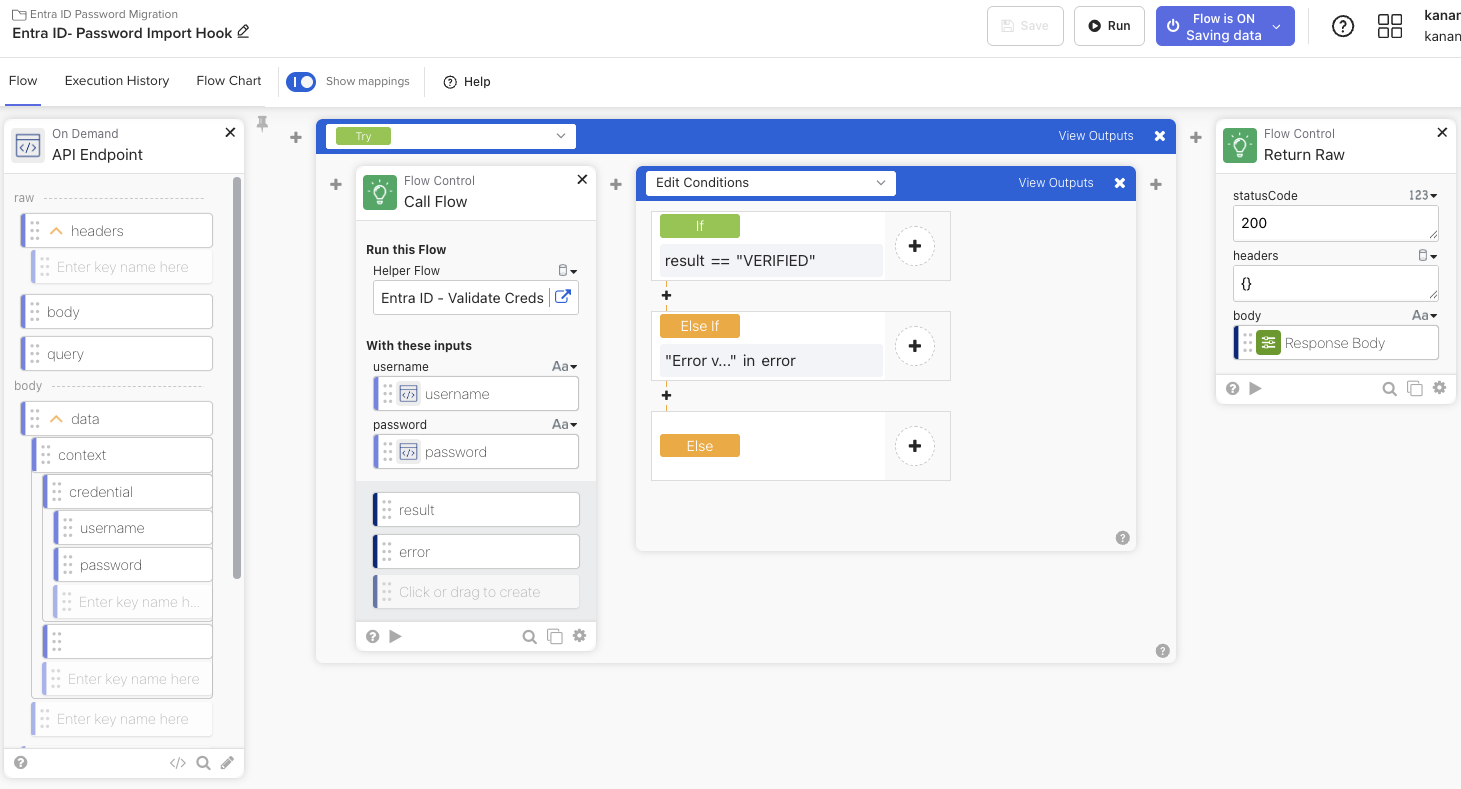The image size is (1461, 789).
Task: Click the pencil edit icon on API Endpoint card
Action: coord(227,763)
